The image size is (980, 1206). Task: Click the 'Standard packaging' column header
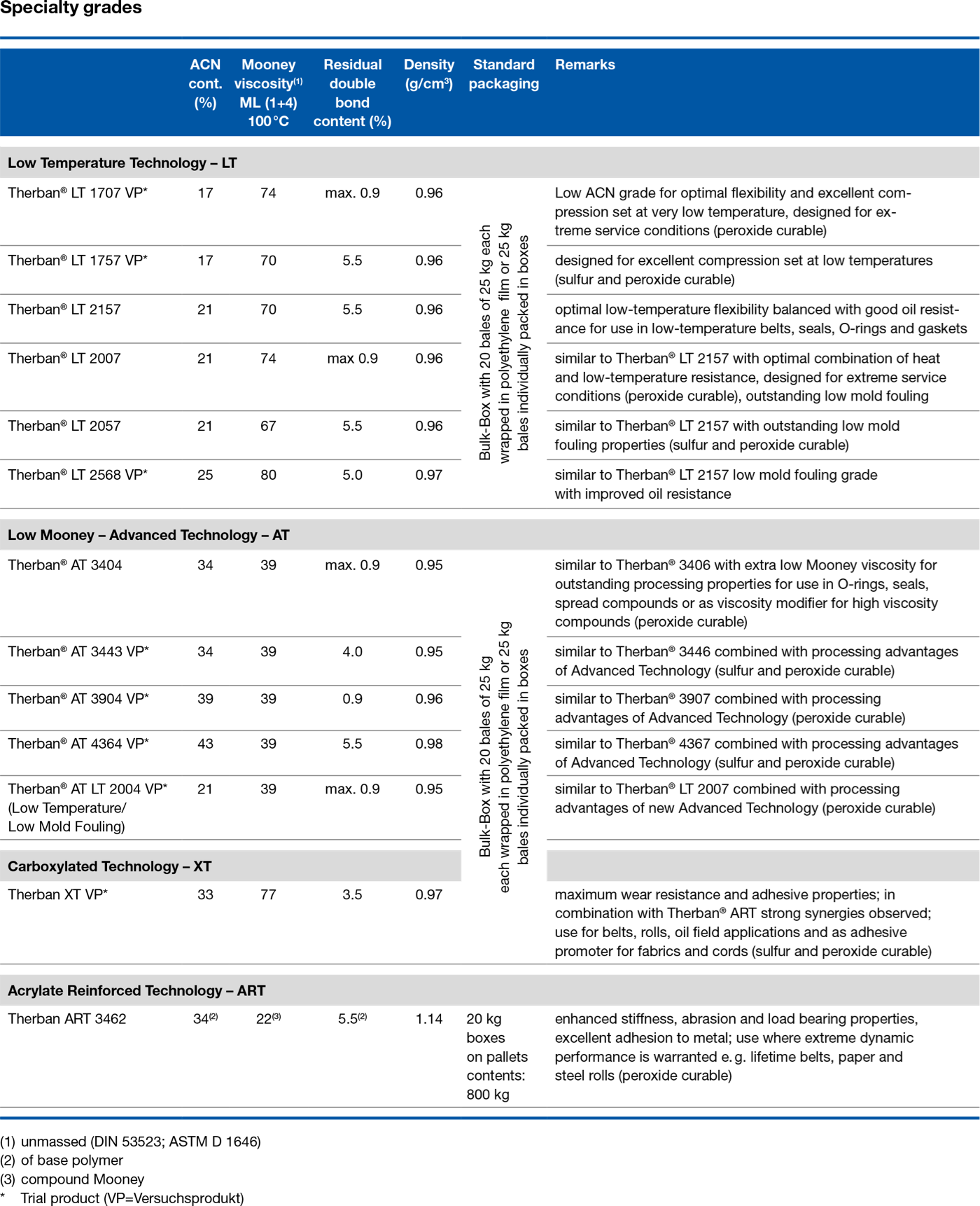pyautogui.click(x=504, y=74)
